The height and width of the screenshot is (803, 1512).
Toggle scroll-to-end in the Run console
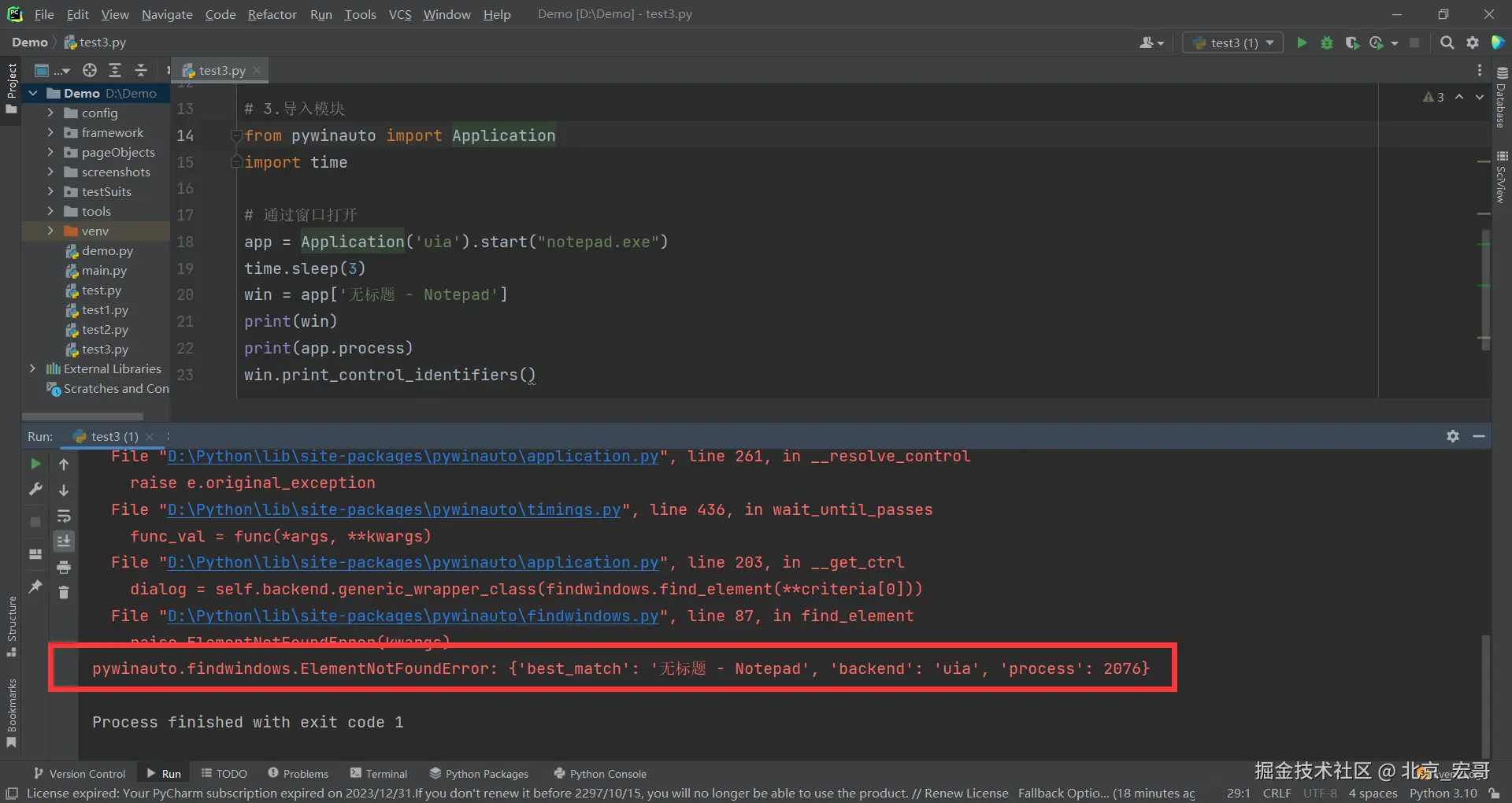pos(64,541)
